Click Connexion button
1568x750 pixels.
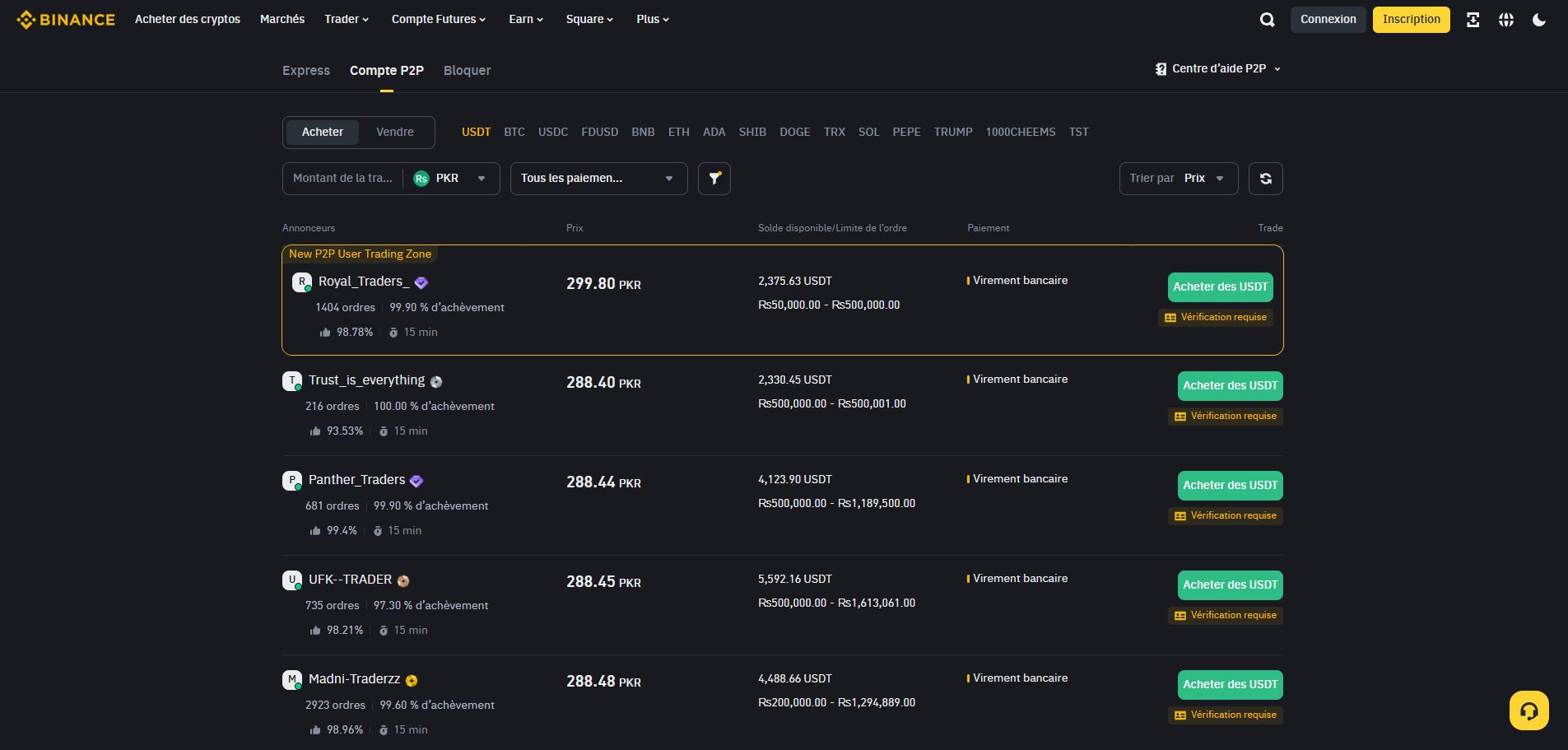[1328, 20]
